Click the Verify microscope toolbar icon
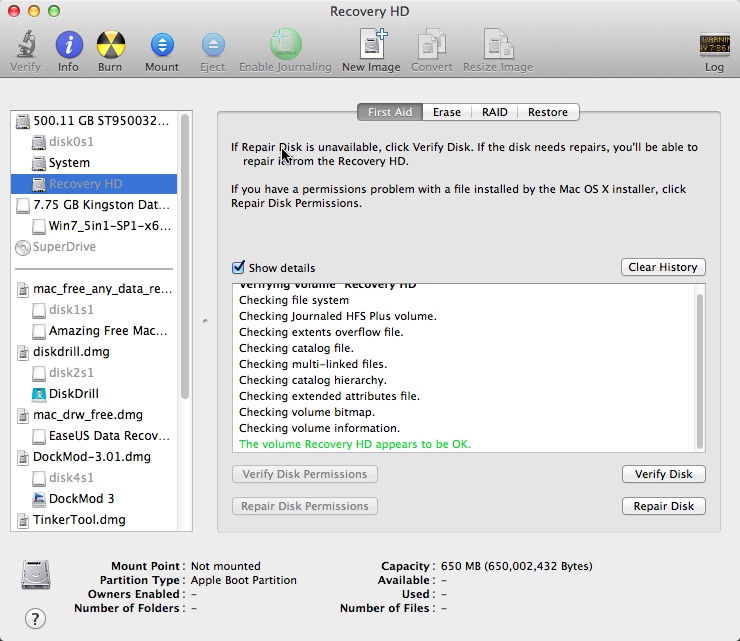This screenshot has height=641, width=740. point(25,45)
